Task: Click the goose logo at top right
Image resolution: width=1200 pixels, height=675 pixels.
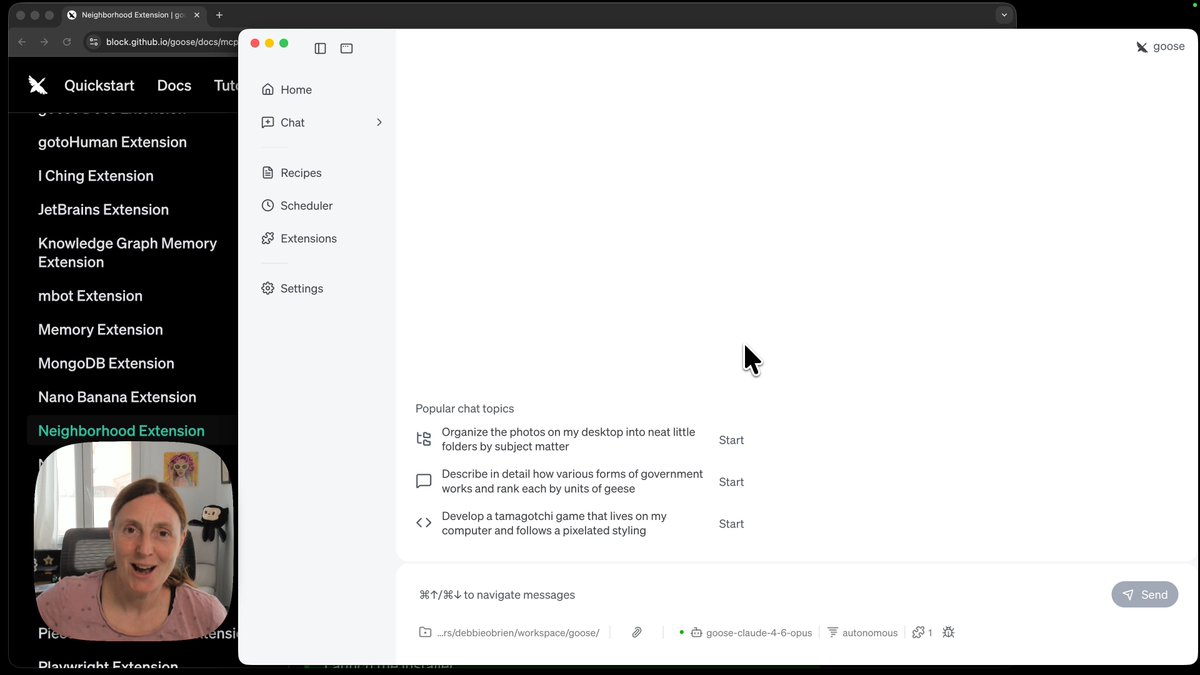Action: coord(1142,47)
